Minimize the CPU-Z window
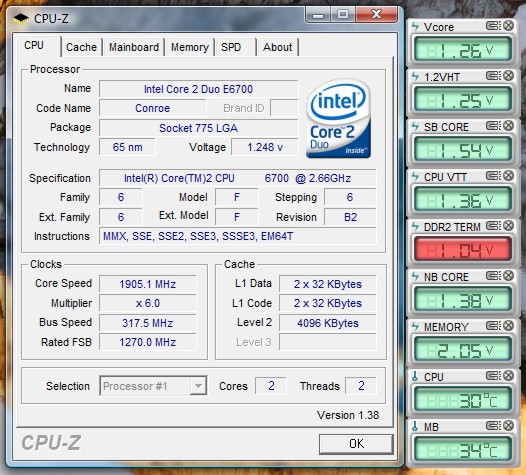The width and height of the screenshot is (526, 475). [x=318, y=15]
